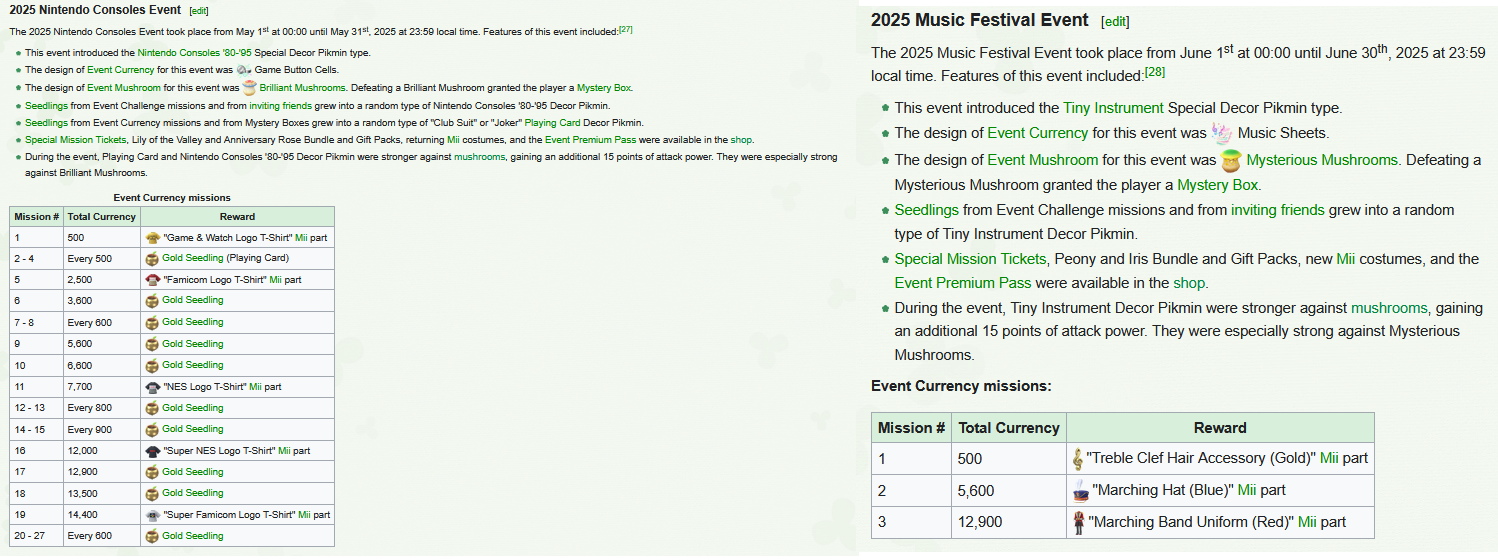The image size is (1498, 560).
Task: Click the Super NES Logo T-Shirt icon
Action: point(152,451)
